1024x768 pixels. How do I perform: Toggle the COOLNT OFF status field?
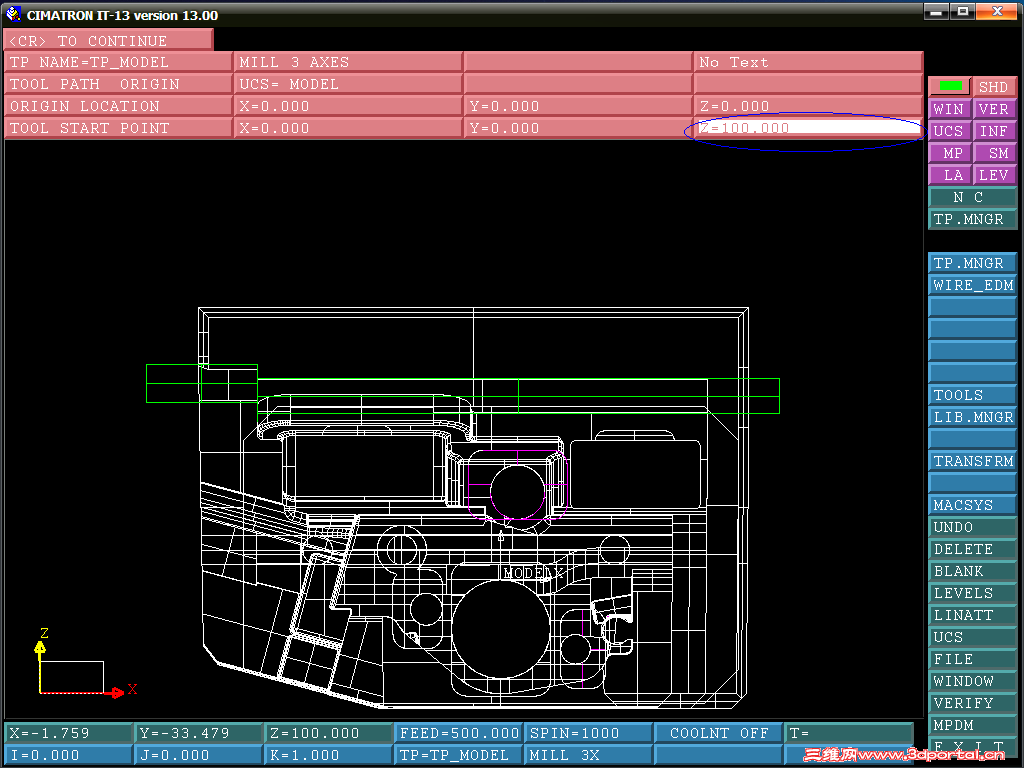717,733
